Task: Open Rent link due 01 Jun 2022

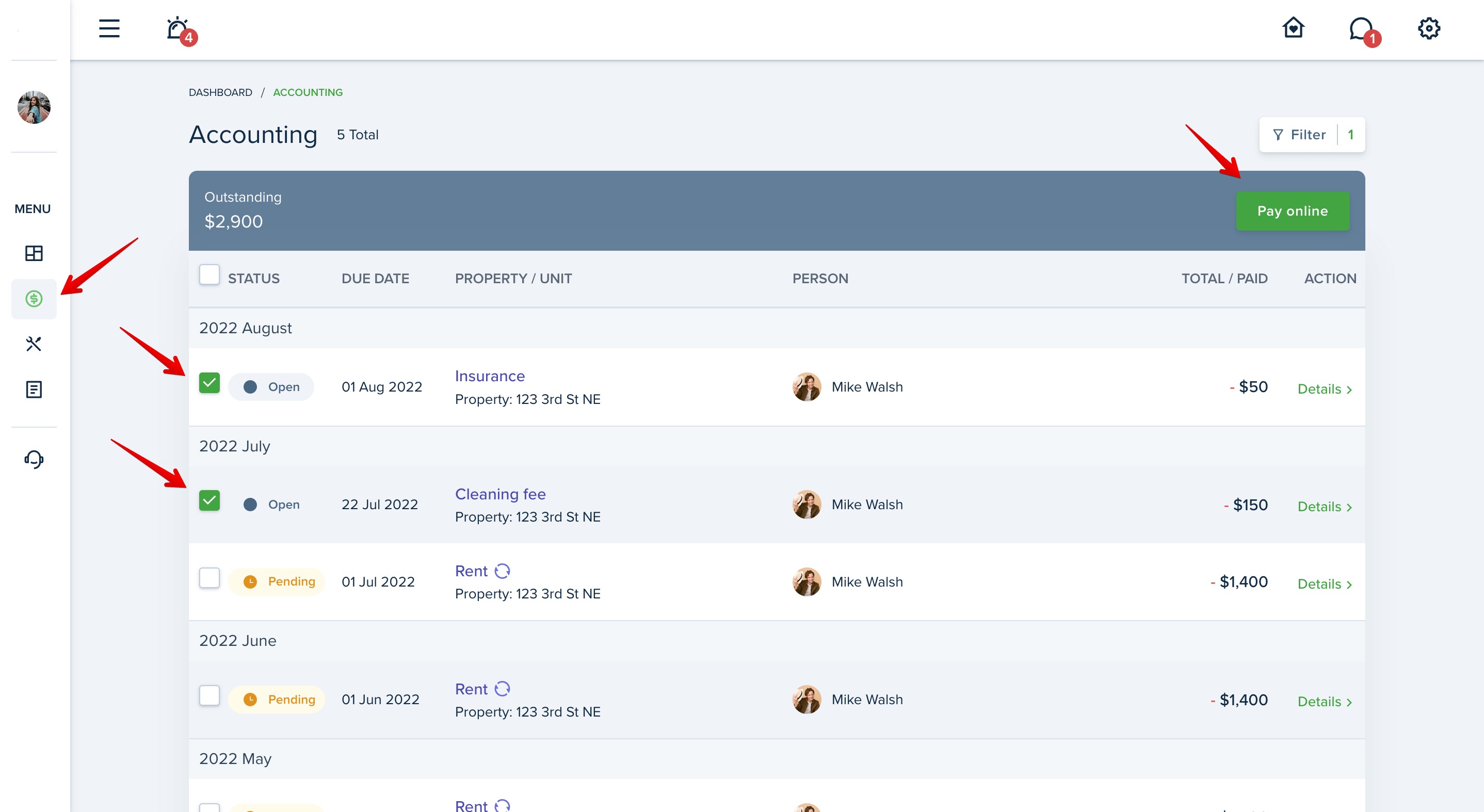Action: pyautogui.click(x=471, y=689)
